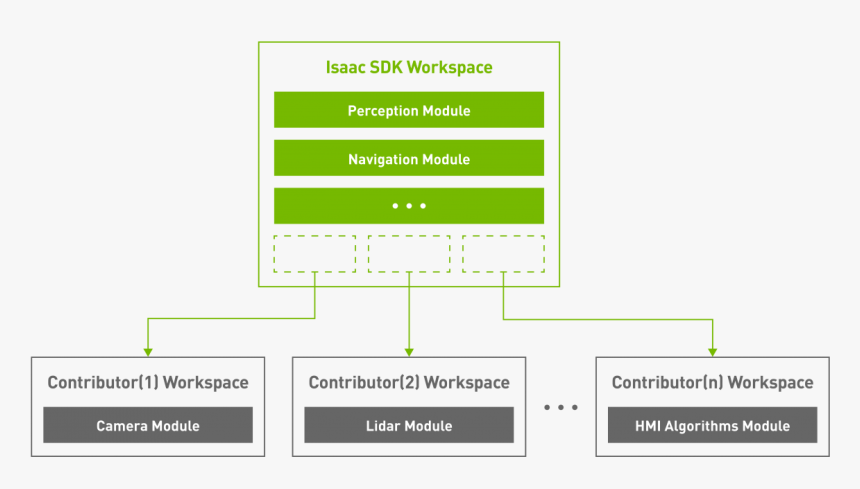This screenshot has width=860, height=489.
Task: Click the Contributor(2) Workspace heading
Action: (x=409, y=383)
